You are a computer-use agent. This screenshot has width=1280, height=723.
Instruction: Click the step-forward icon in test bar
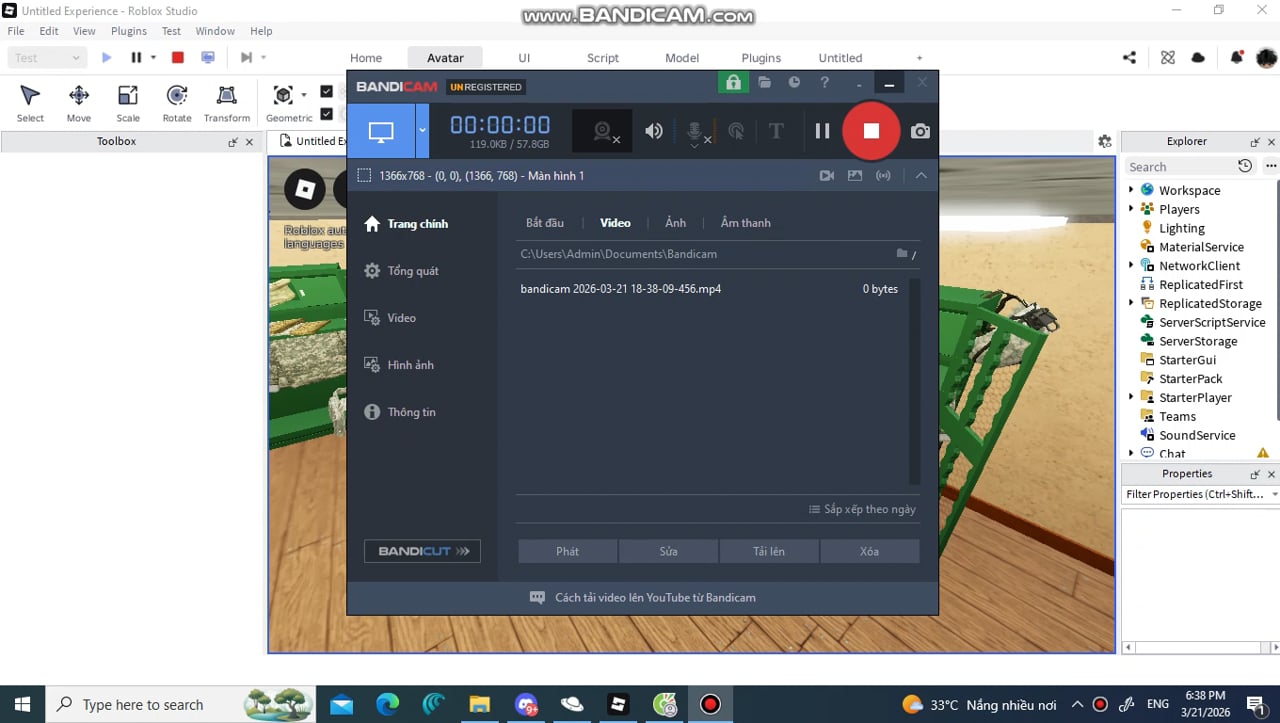246,58
